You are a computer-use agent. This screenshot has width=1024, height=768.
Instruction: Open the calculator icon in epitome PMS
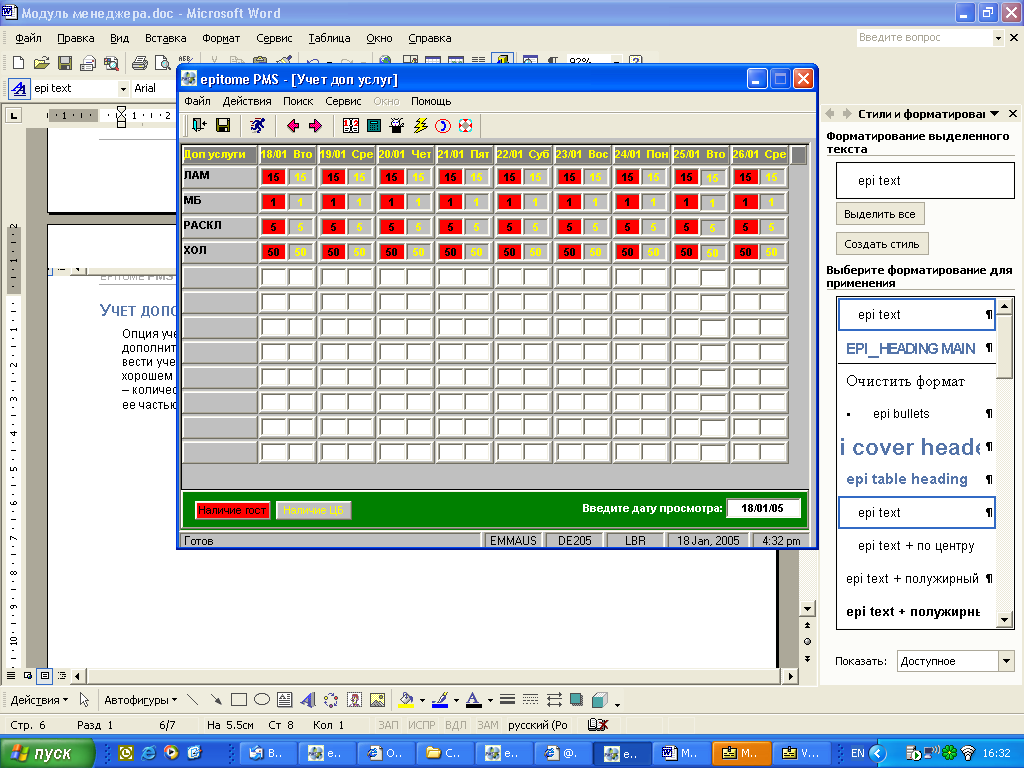374,125
